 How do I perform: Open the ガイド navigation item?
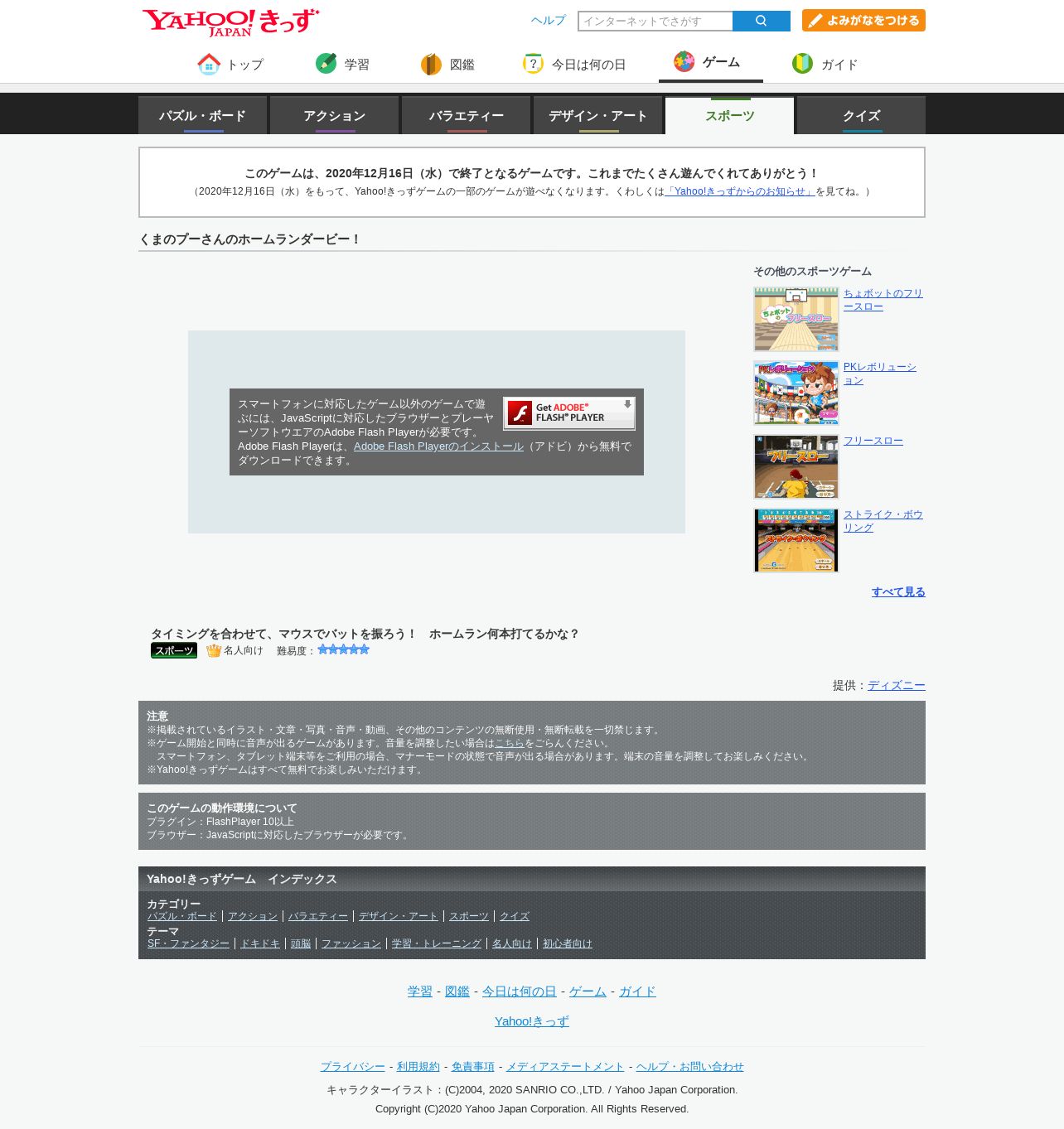825,64
